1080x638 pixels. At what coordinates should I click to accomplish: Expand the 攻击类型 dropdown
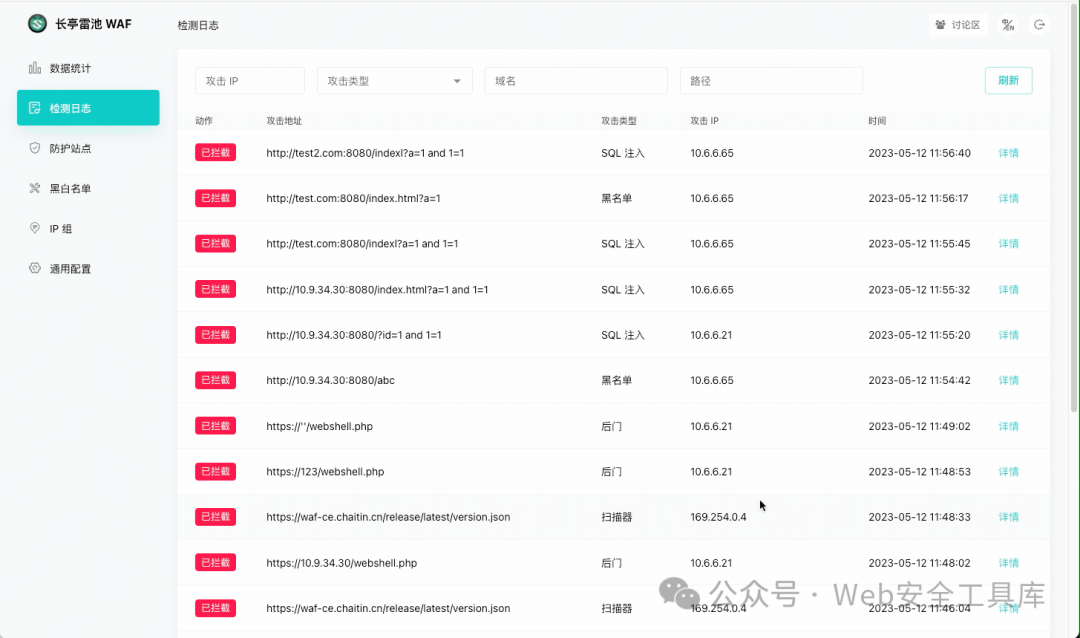pyautogui.click(x=395, y=81)
